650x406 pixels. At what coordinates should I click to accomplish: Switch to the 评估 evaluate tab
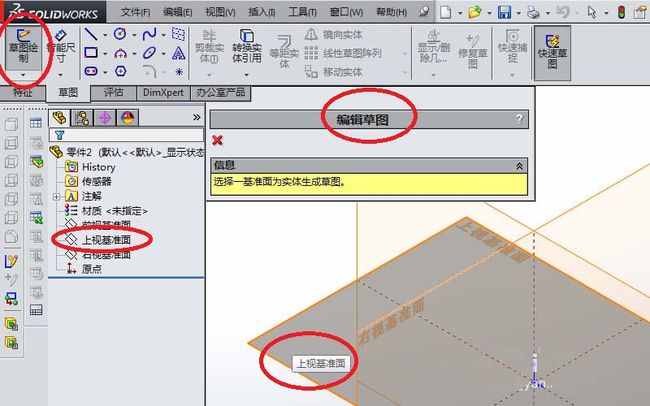click(114, 92)
